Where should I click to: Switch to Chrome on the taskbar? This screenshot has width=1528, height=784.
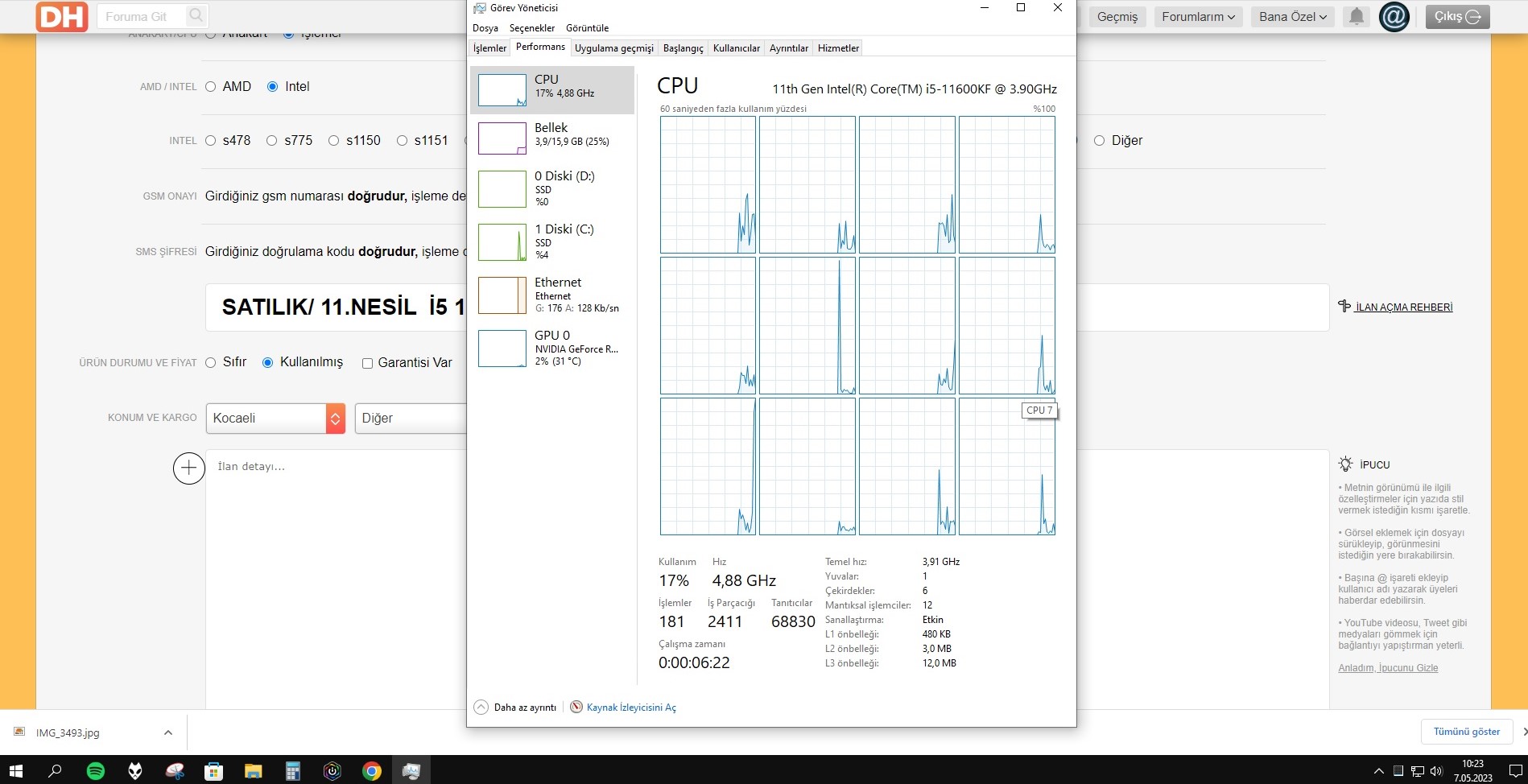[x=371, y=771]
